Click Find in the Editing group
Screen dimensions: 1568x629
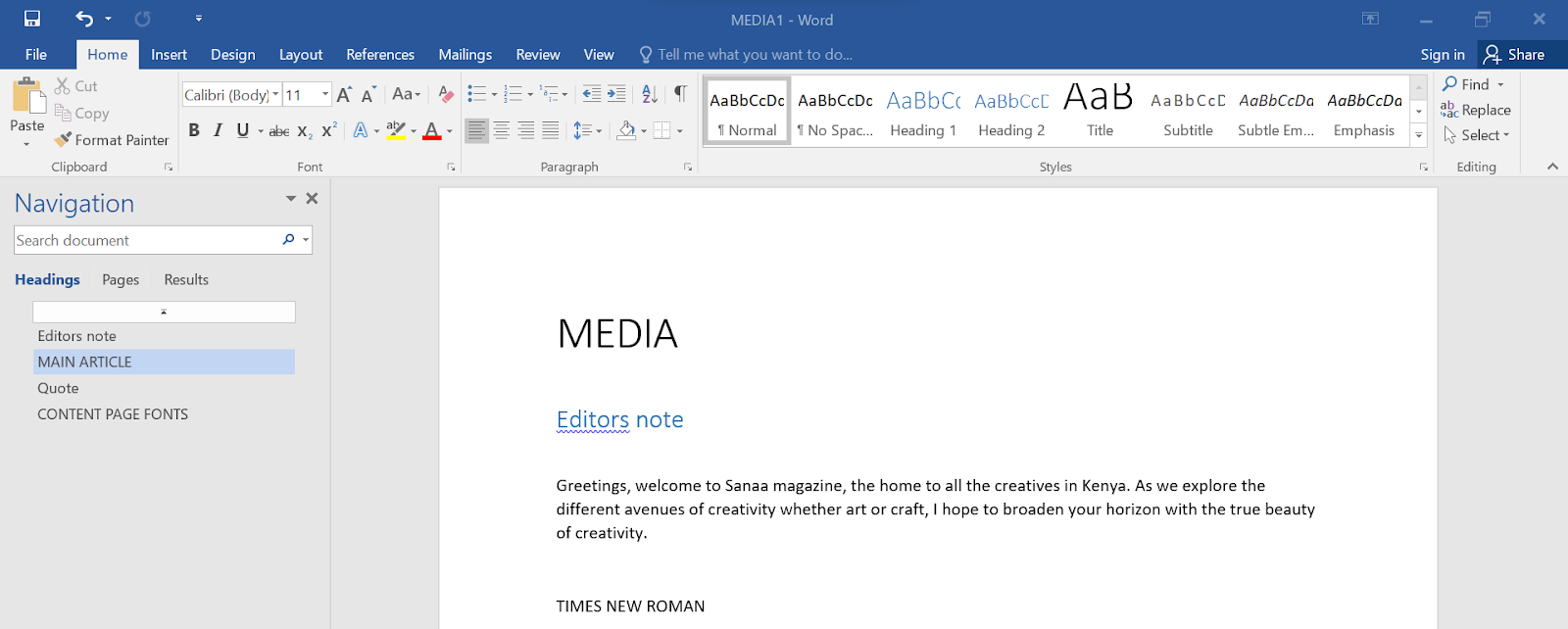click(x=1466, y=84)
